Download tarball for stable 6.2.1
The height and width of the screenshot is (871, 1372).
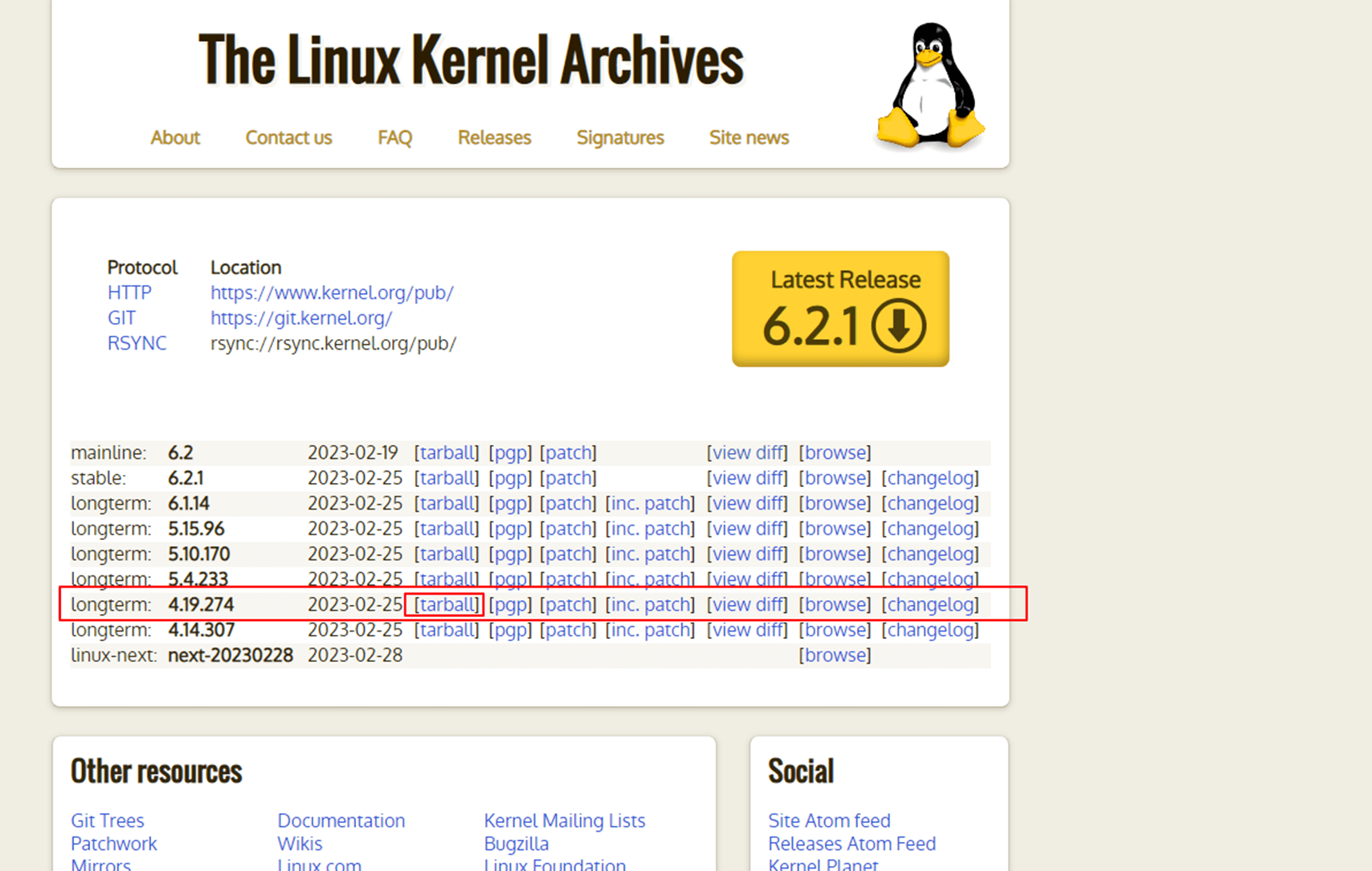(x=447, y=478)
